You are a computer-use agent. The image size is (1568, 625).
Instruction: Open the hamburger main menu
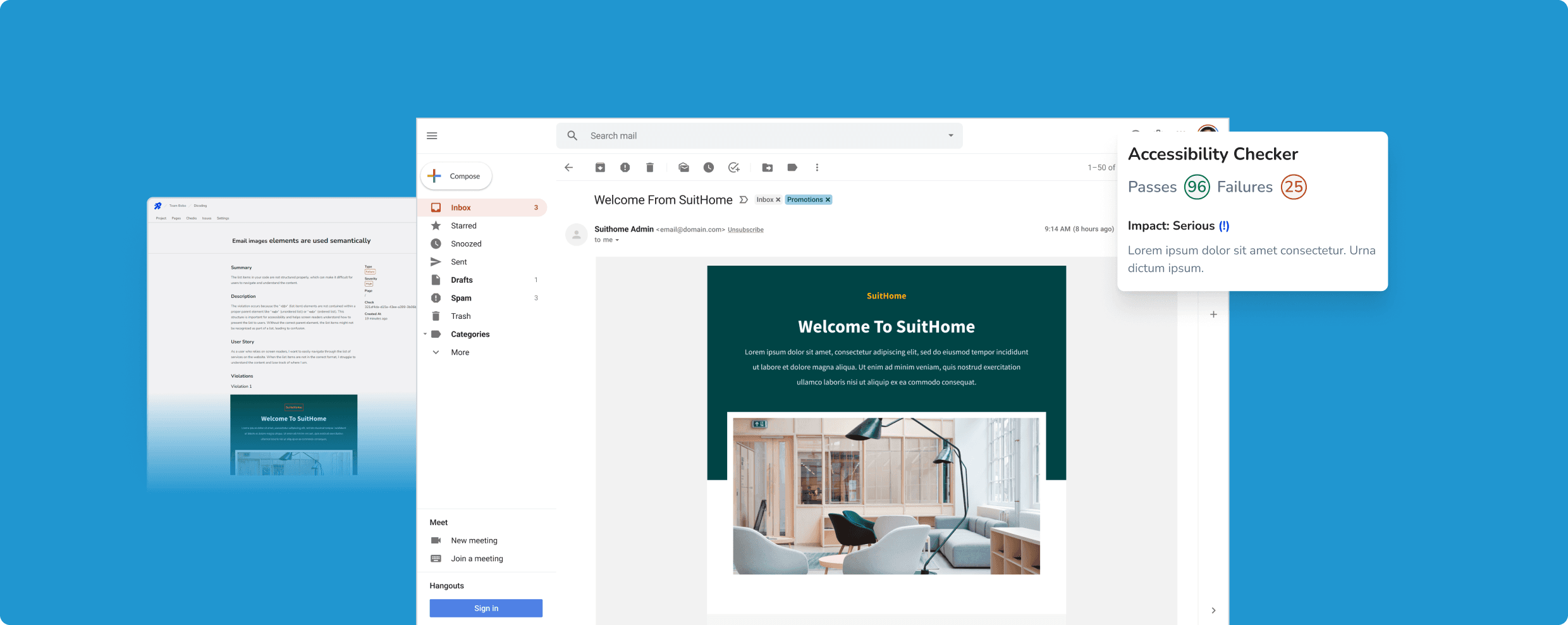tap(432, 136)
